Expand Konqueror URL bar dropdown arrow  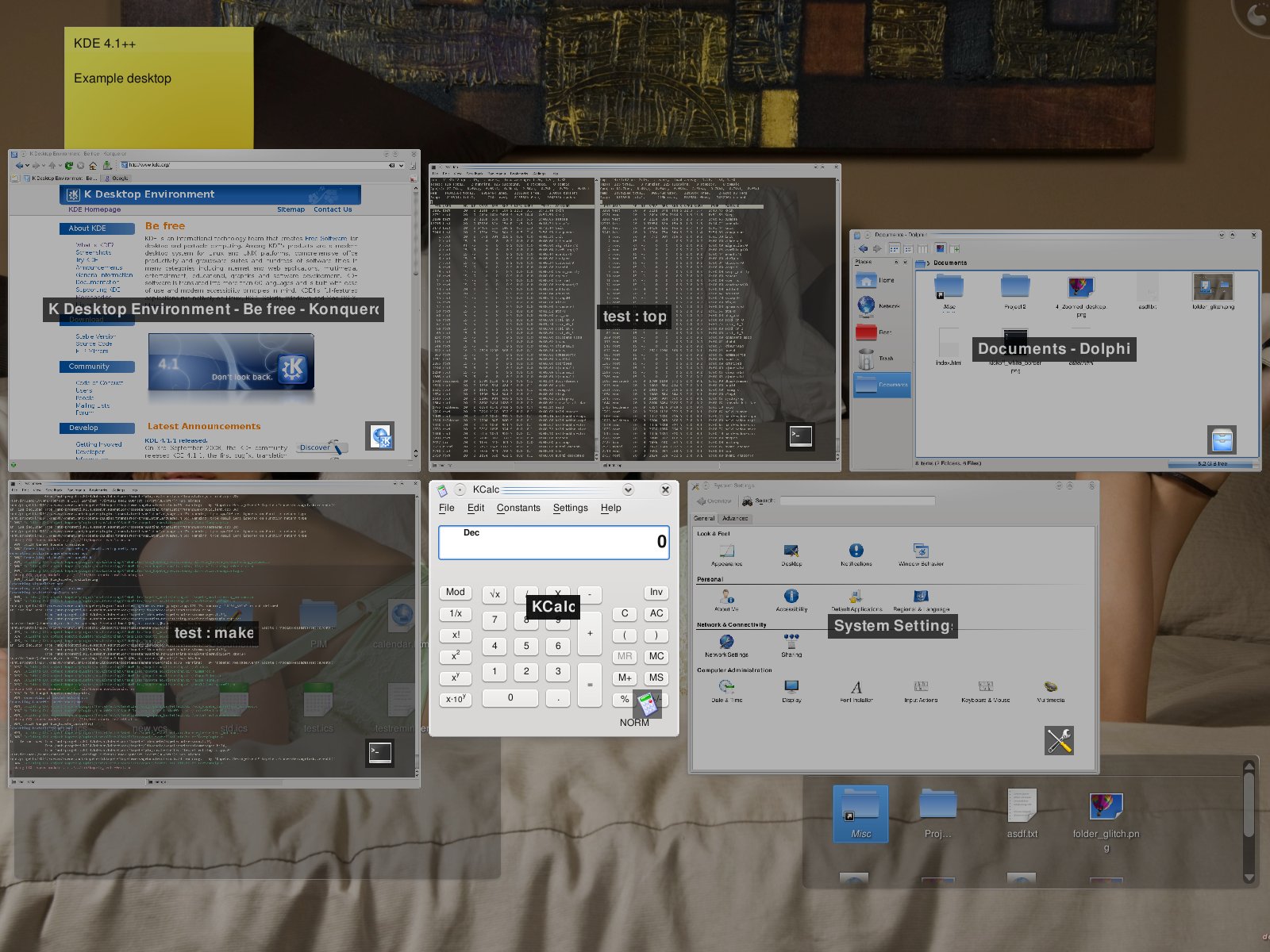(x=402, y=166)
